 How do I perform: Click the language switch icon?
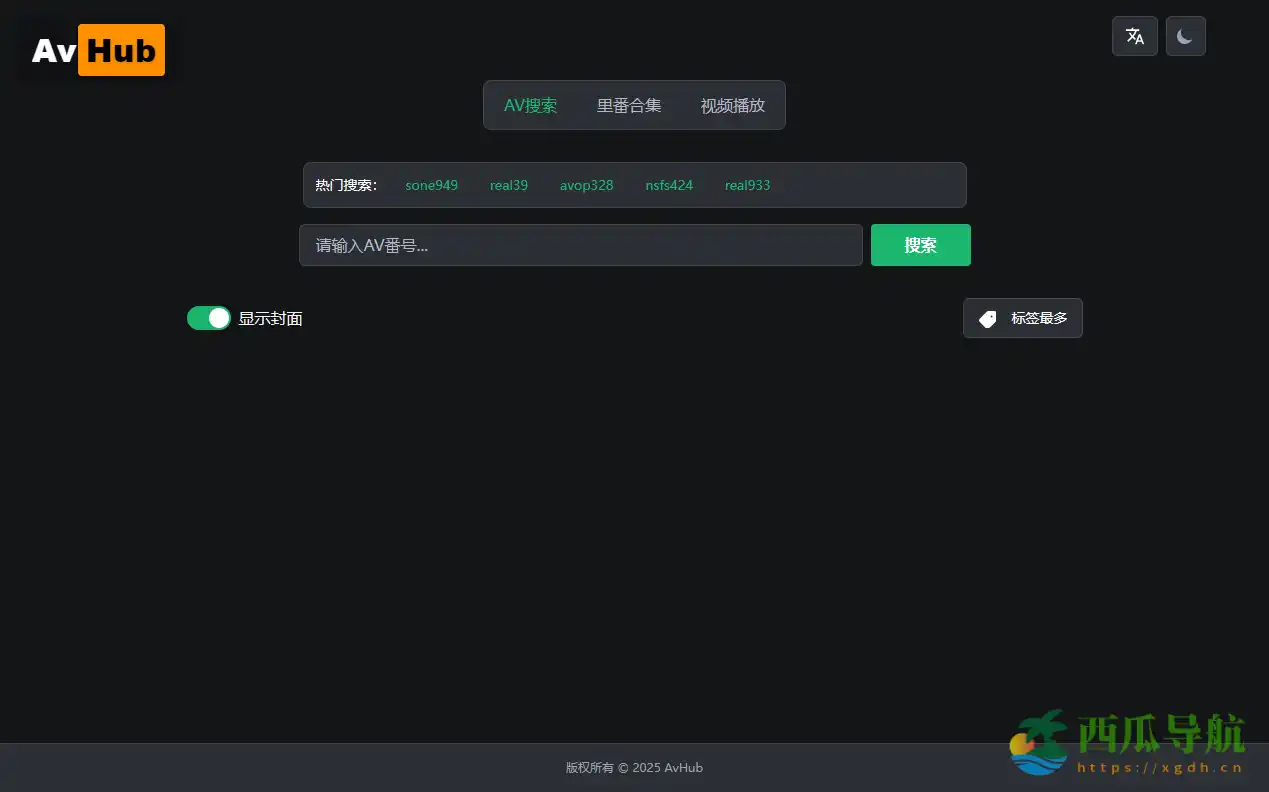point(1134,36)
